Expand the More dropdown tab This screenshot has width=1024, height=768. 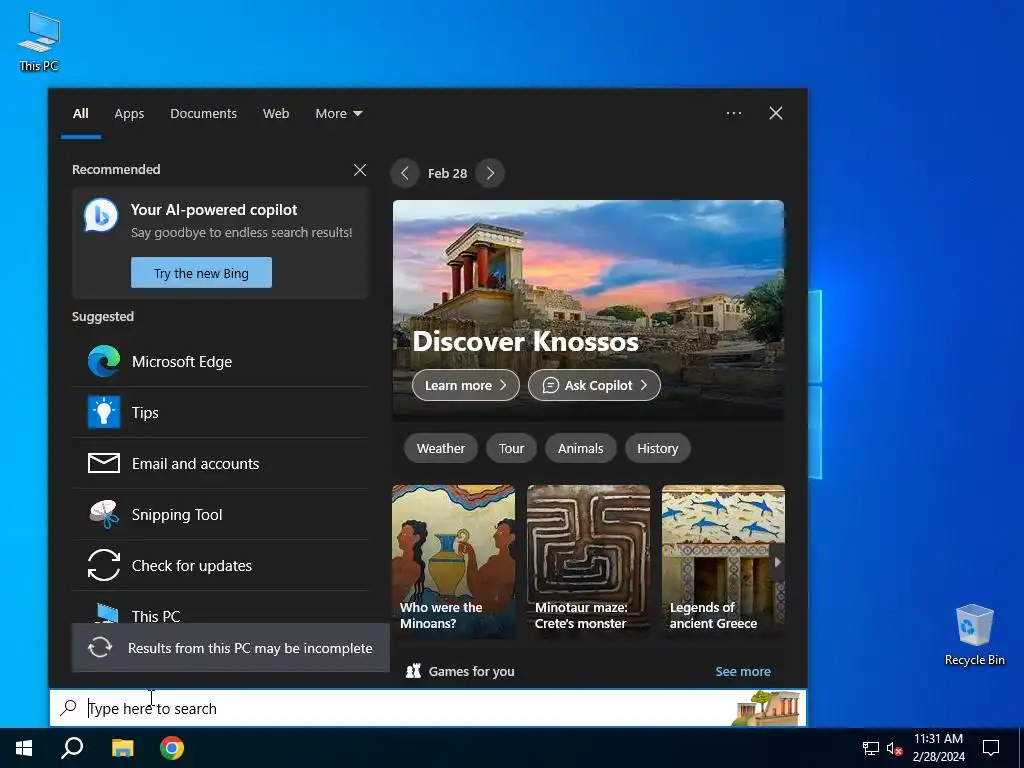[338, 113]
